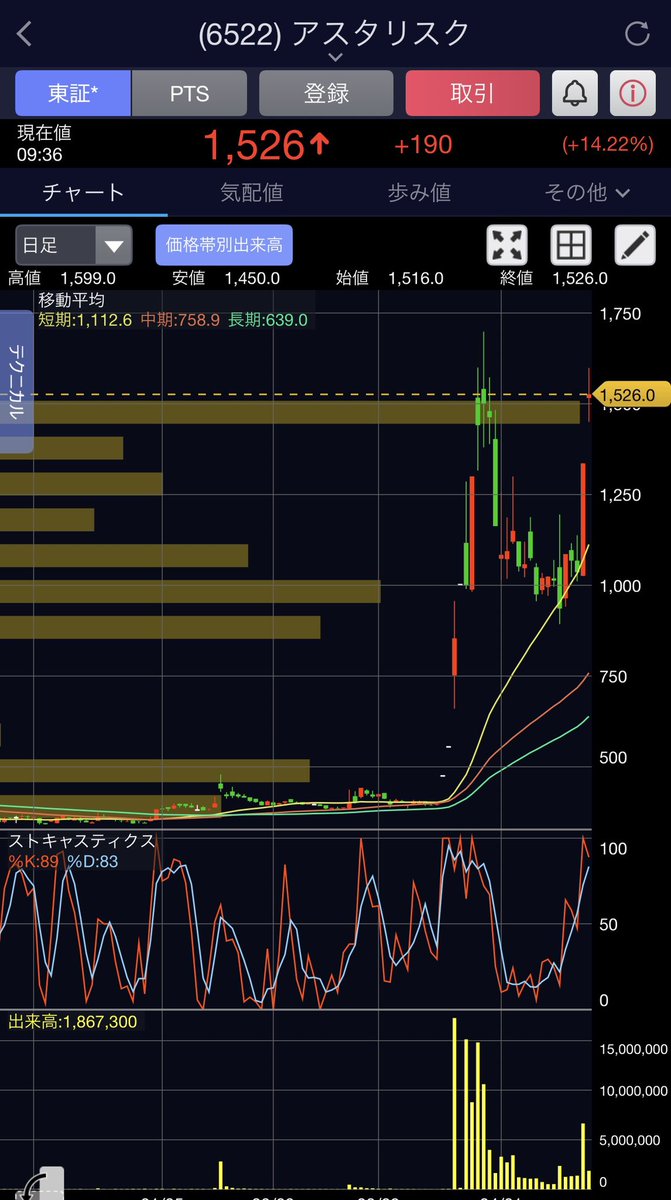
Task: Open the chart drawing pencil tool
Action: 634,245
